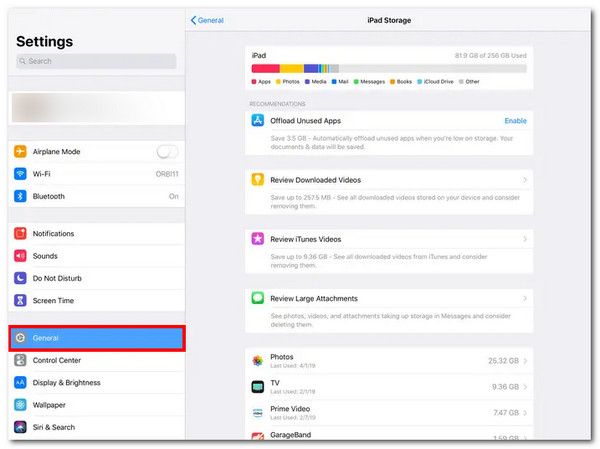Enable Offload Unused Apps

pos(515,121)
